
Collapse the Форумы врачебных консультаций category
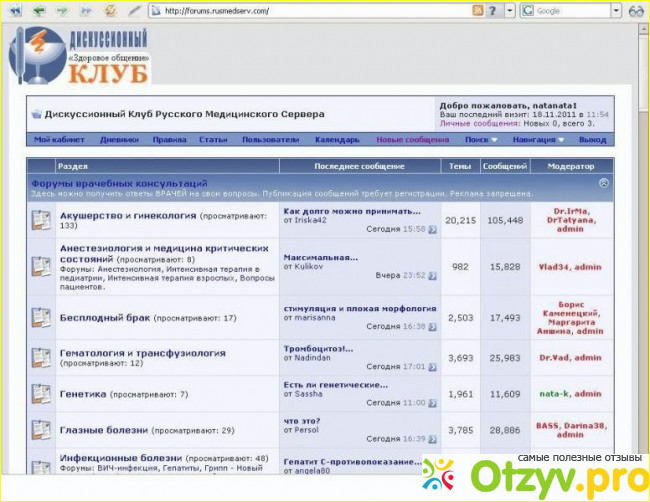tap(604, 184)
